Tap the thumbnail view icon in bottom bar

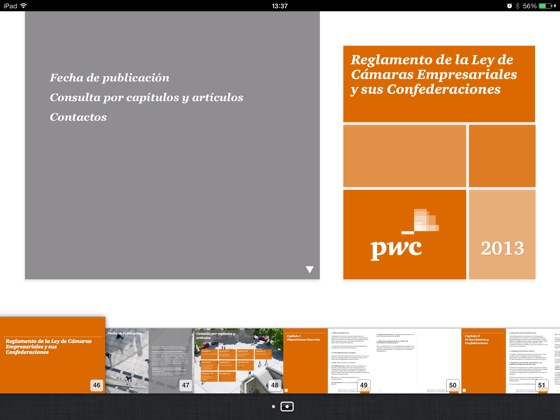pyautogui.click(x=287, y=406)
